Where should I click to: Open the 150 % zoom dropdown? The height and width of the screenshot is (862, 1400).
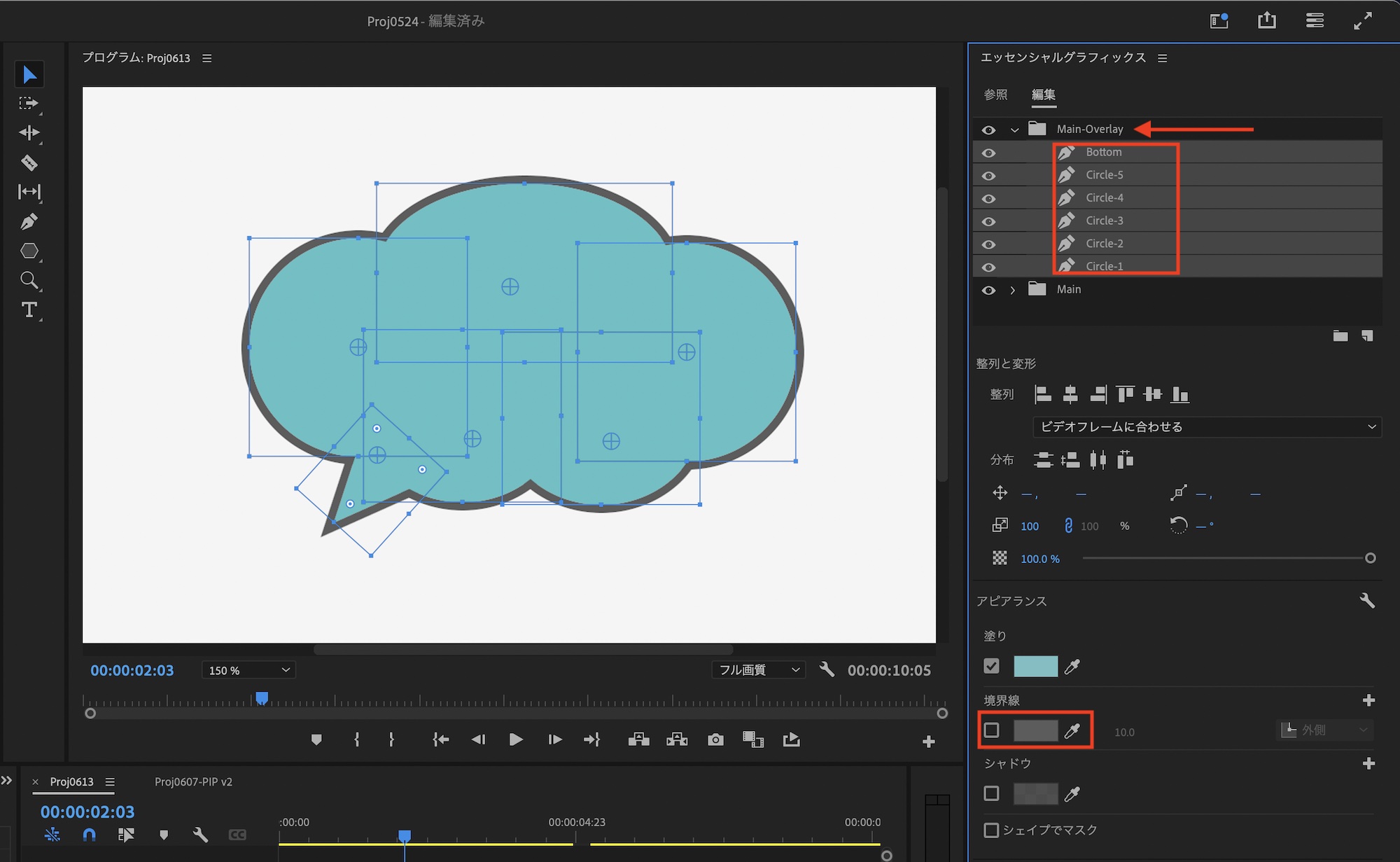tap(248, 670)
